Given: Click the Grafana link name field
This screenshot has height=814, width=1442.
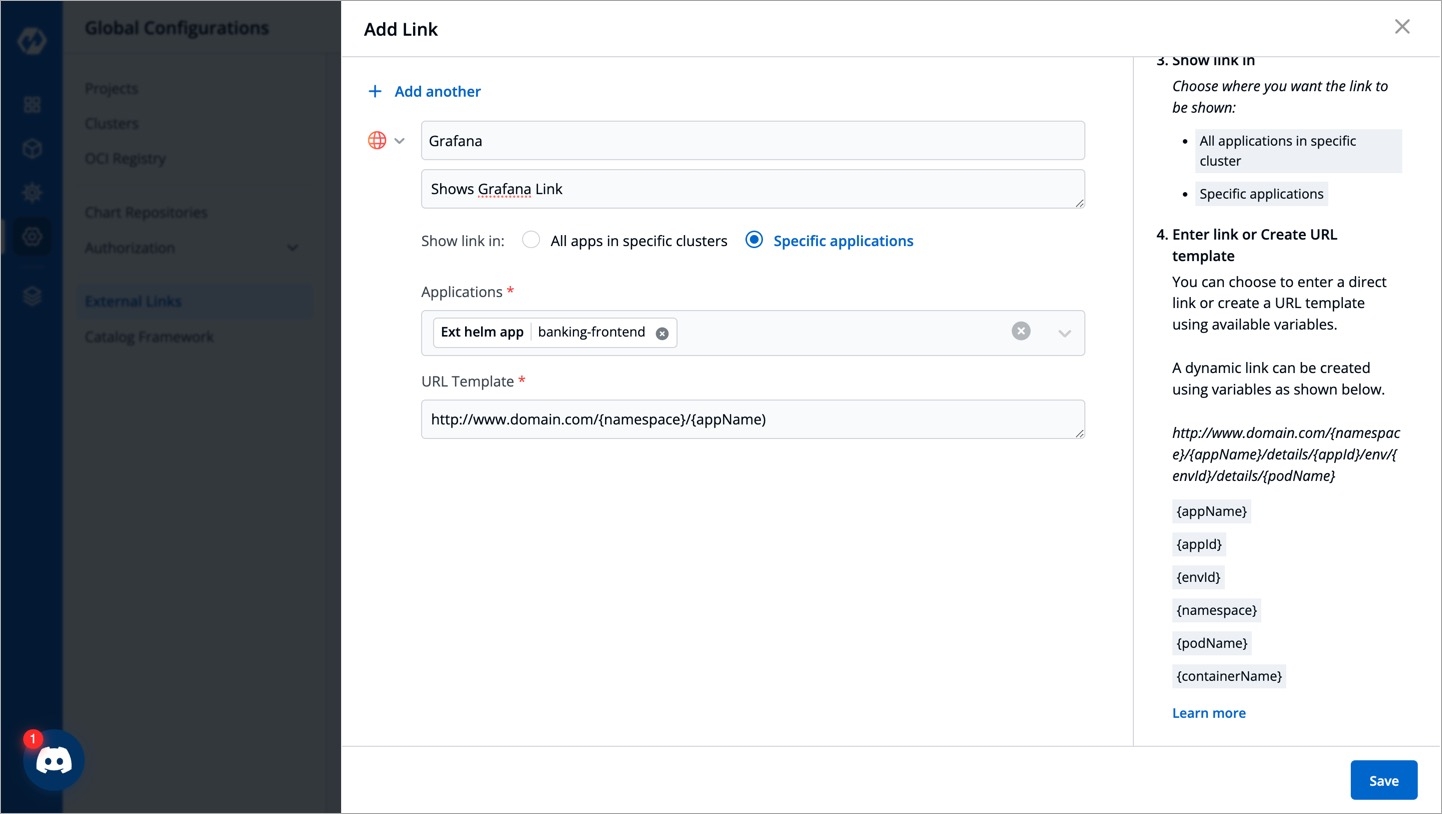Looking at the screenshot, I should pyautogui.click(x=752, y=141).
